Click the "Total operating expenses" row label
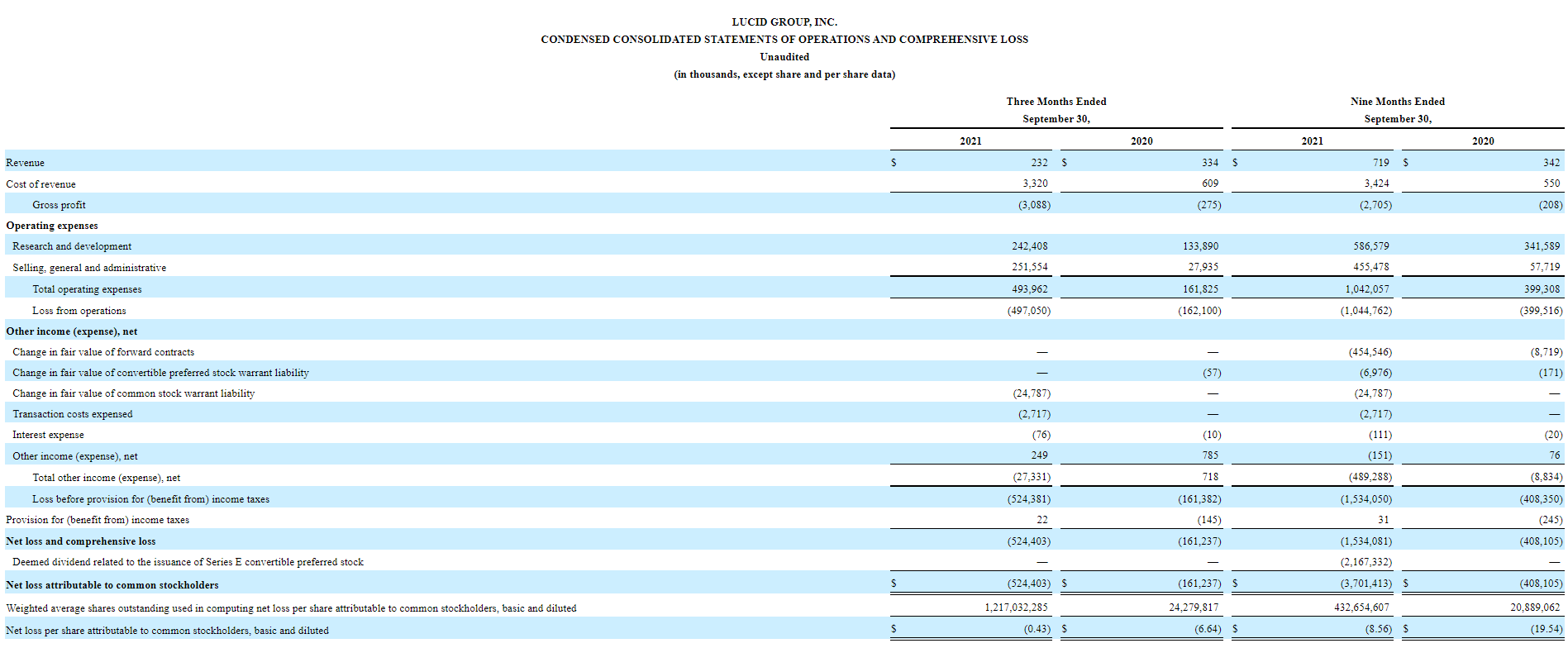This screenshot has width=1568, height=648. tap(87, 289)
